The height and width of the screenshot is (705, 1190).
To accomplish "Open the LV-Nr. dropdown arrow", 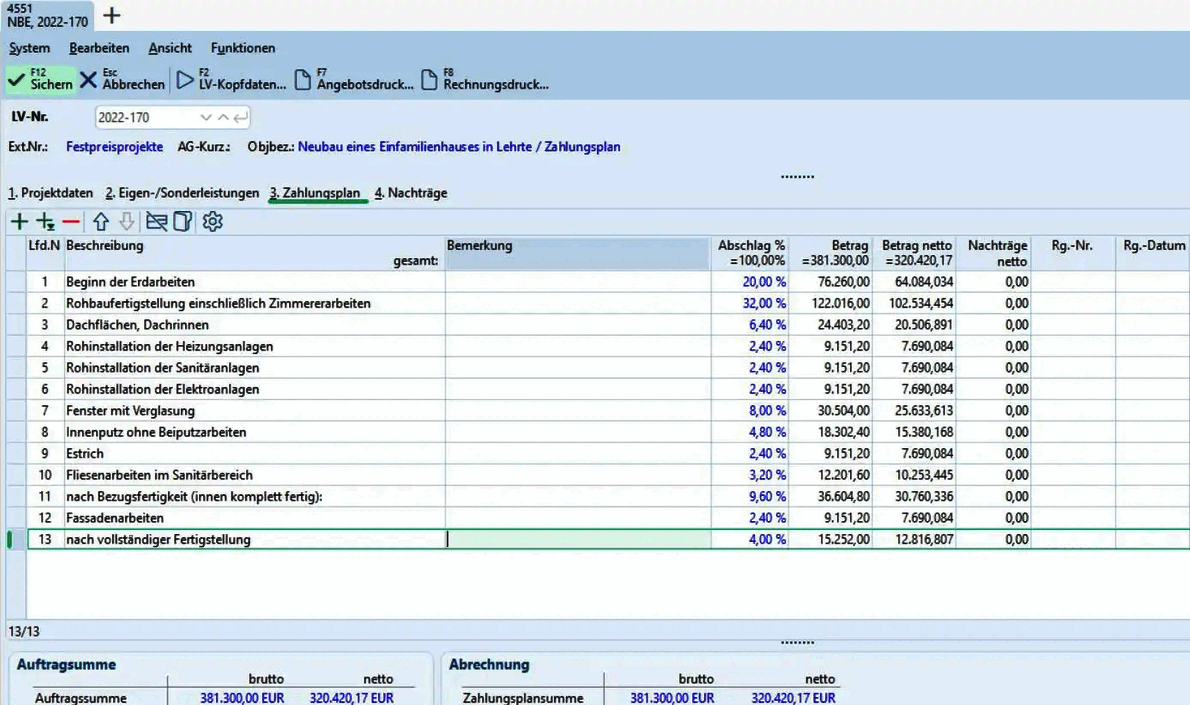I will coord(205,118).
